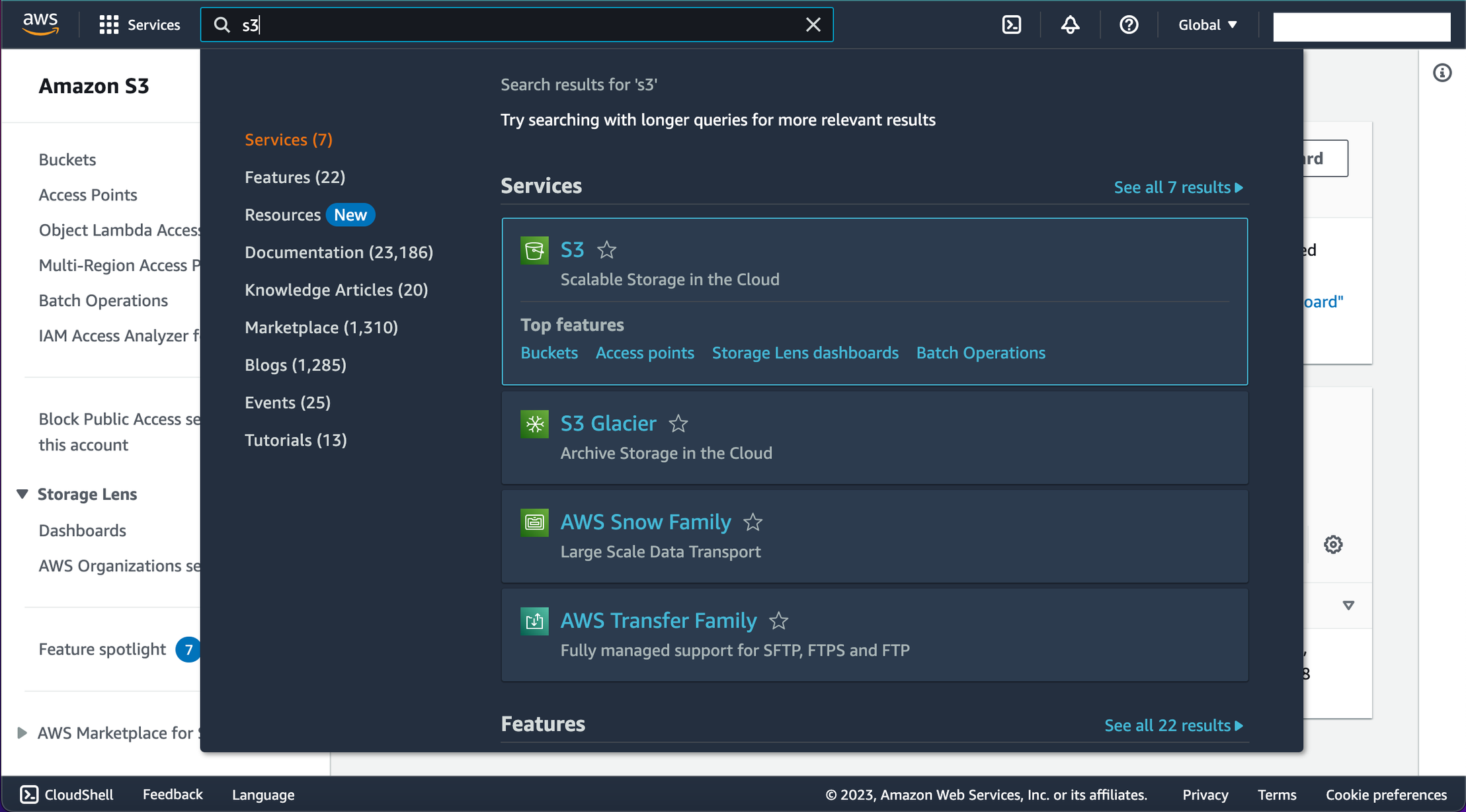This screenshot has height=812, width=1466.
Task: Open Object Lambda Access Points sidebar item
Action: [119, 230]
